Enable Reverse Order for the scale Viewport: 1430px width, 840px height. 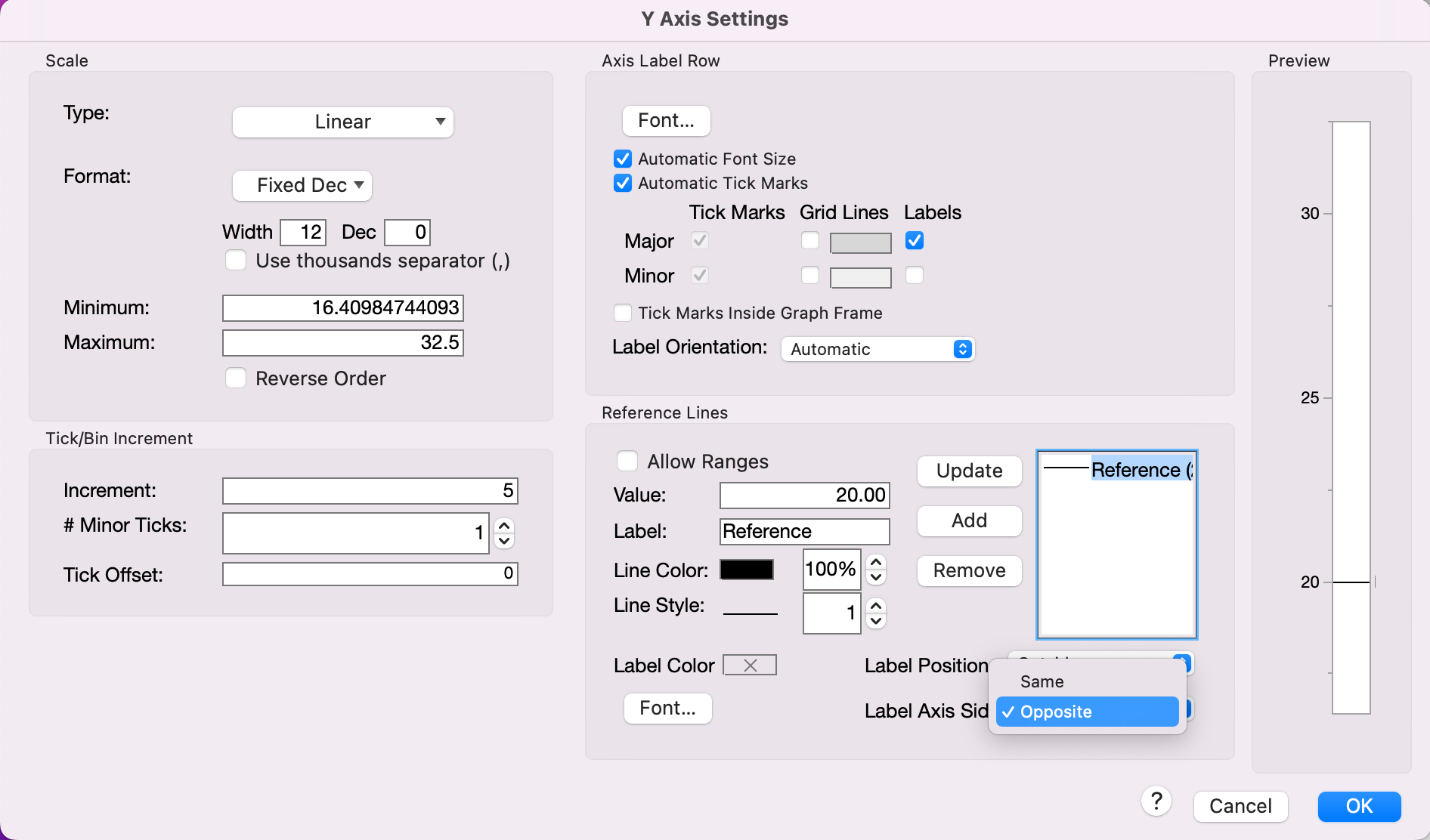pyautogui.click(x=235, y=378)
